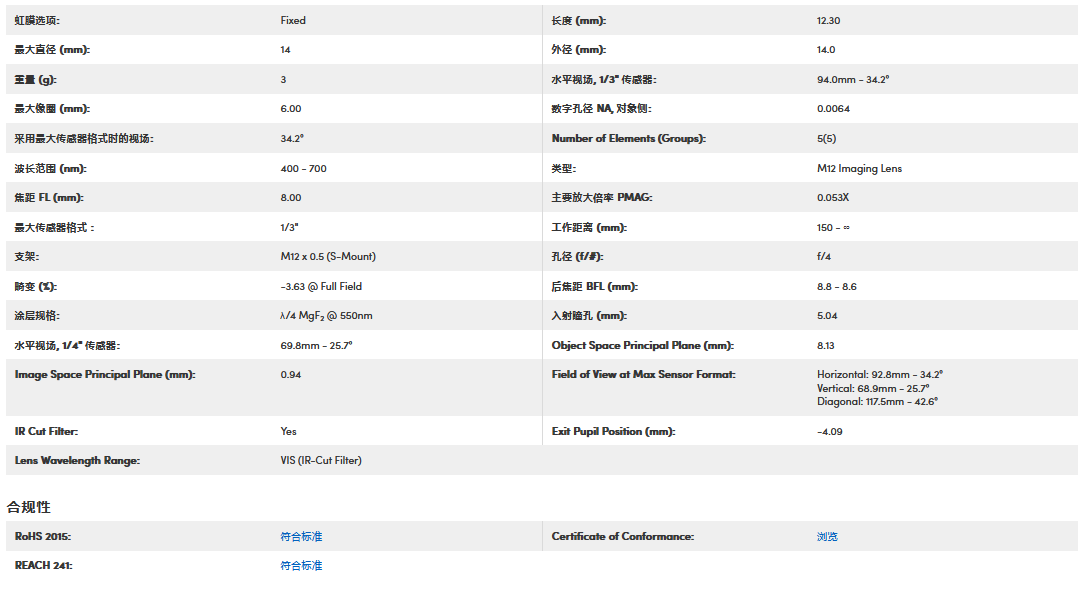Open the RoHS 2015 符合标准 link
Screen dimensions: 1090x602
(301, 537)
